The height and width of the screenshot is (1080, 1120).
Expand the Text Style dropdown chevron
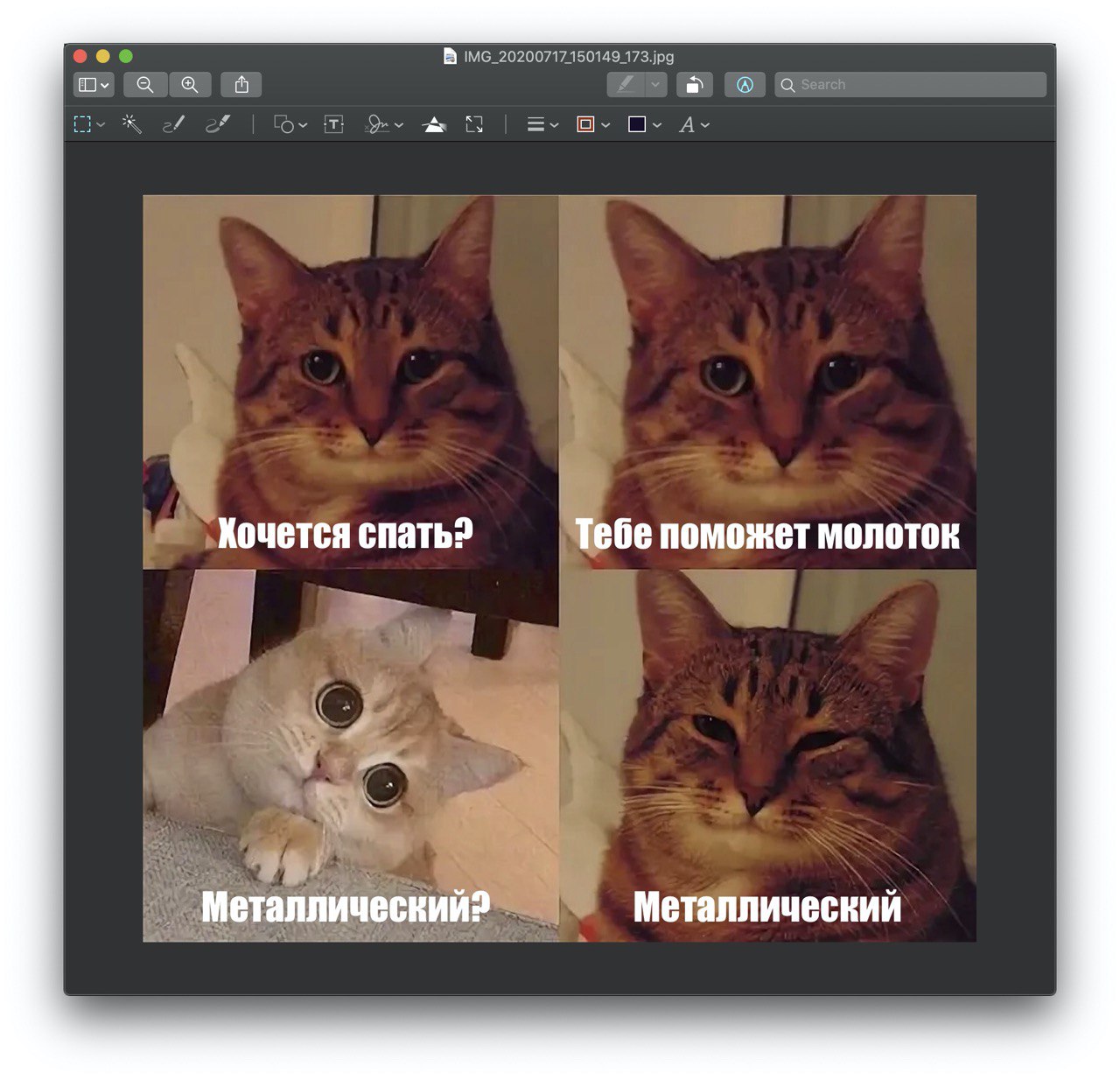[x=705, y=125]
